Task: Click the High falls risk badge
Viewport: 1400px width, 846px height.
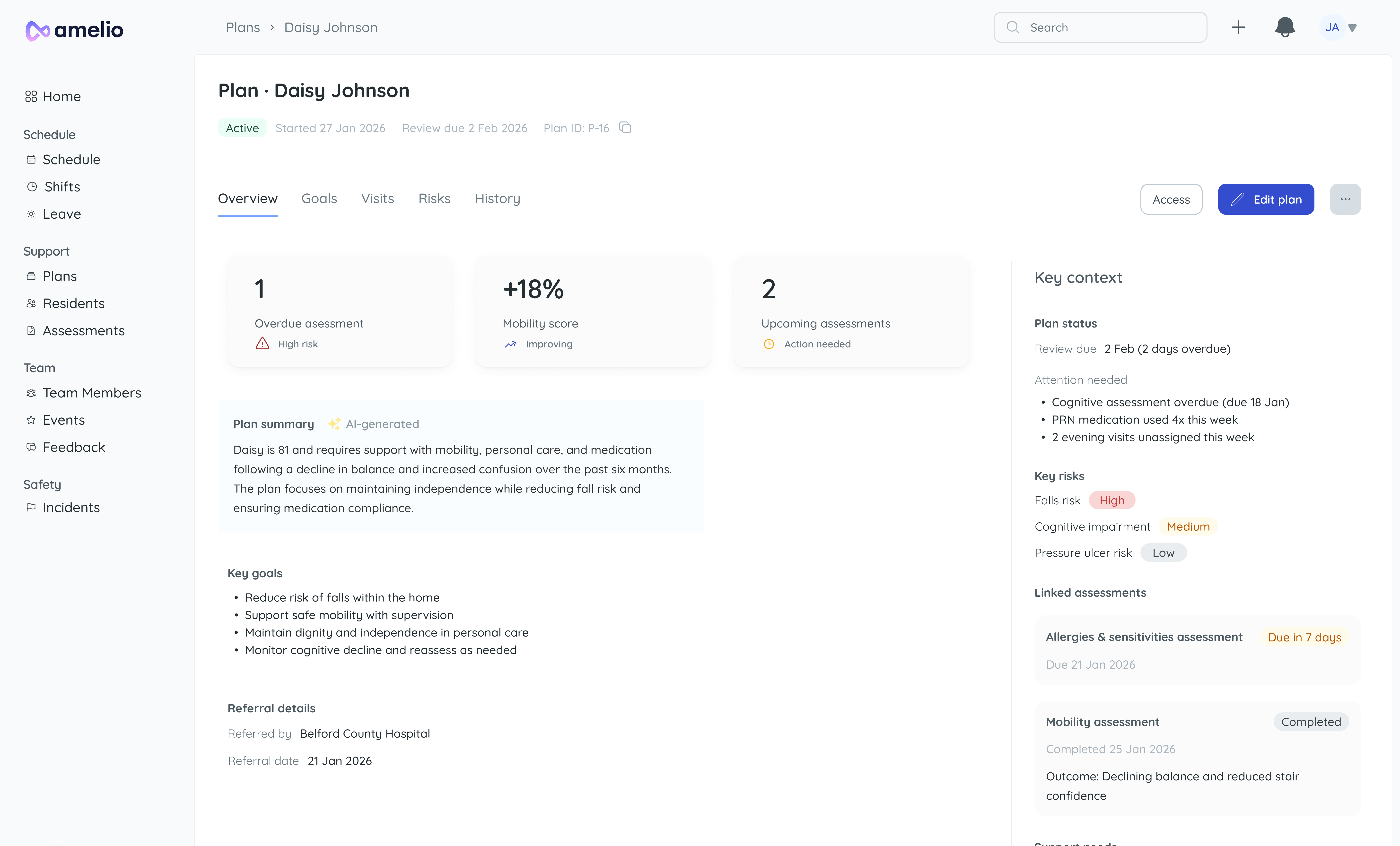Action: pyautogui.click(x=1112, y=500)
